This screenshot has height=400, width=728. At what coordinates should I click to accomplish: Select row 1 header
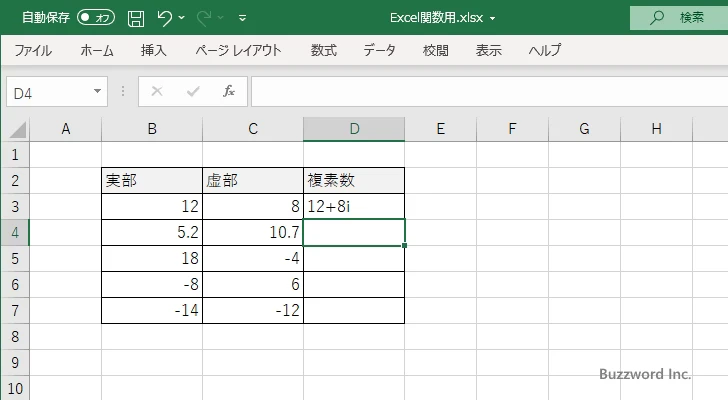point(15,155)
